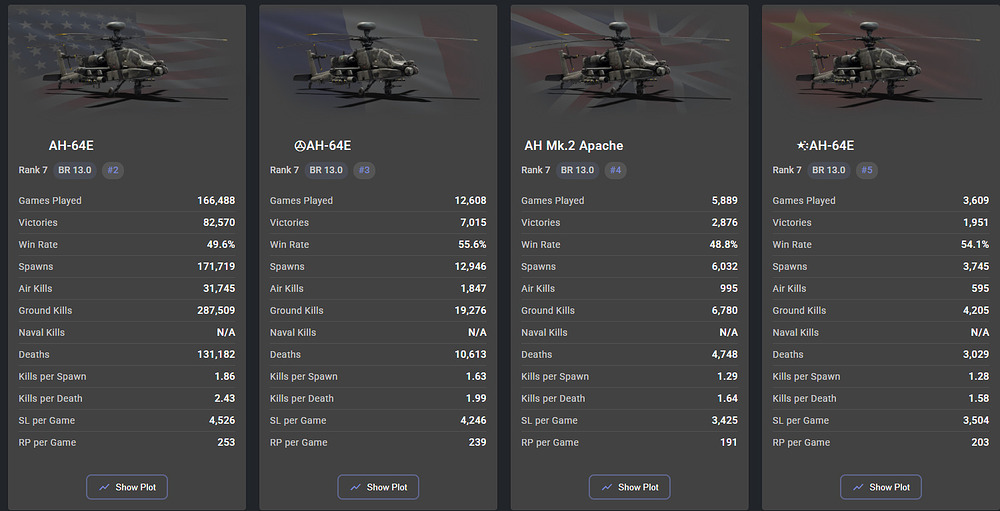Click the #3 ranking badge

click(364, 170)
